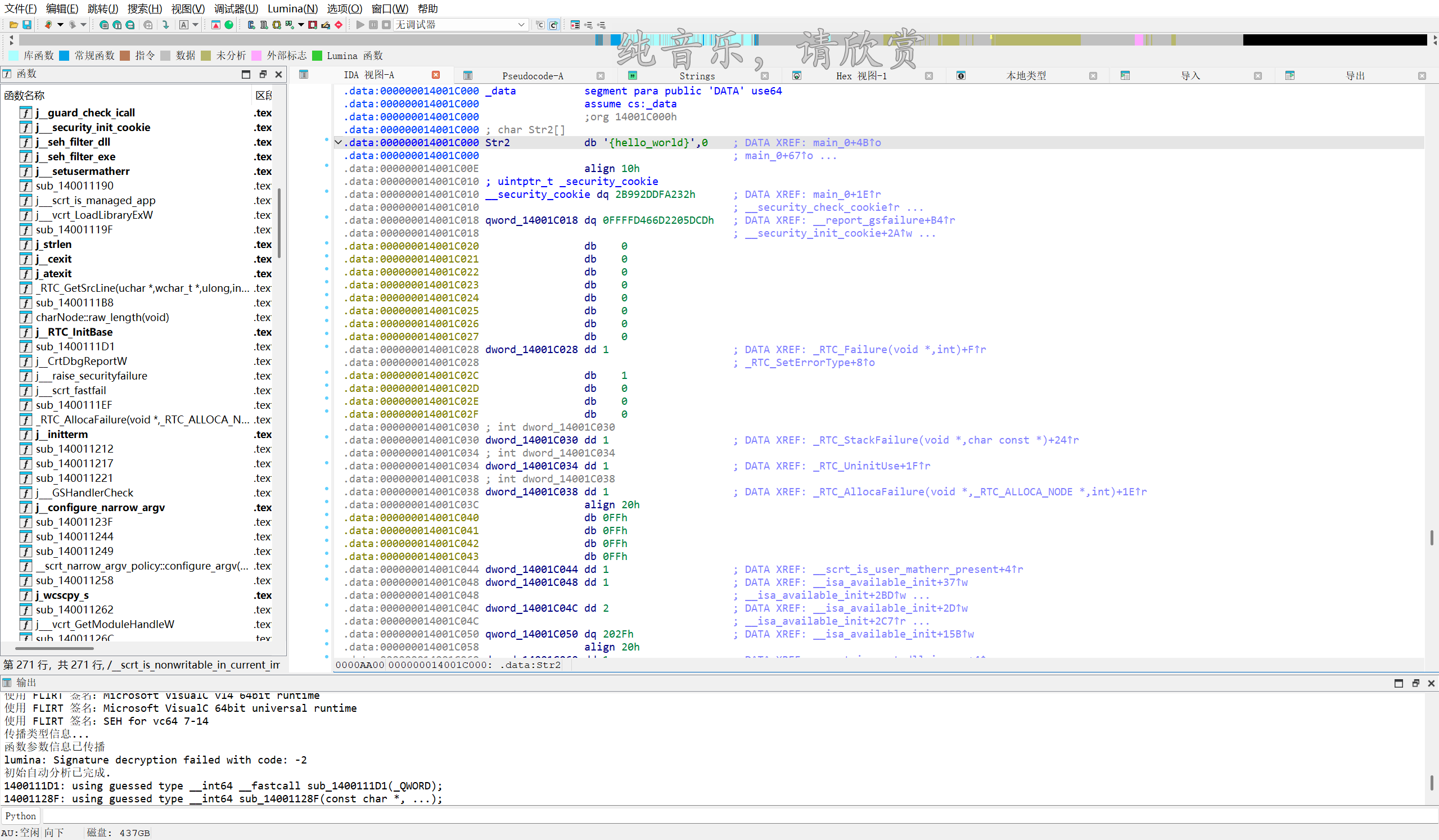Click the open file folder icon
Viewport: 1439px width, 840px height.
tap(13, 25)
